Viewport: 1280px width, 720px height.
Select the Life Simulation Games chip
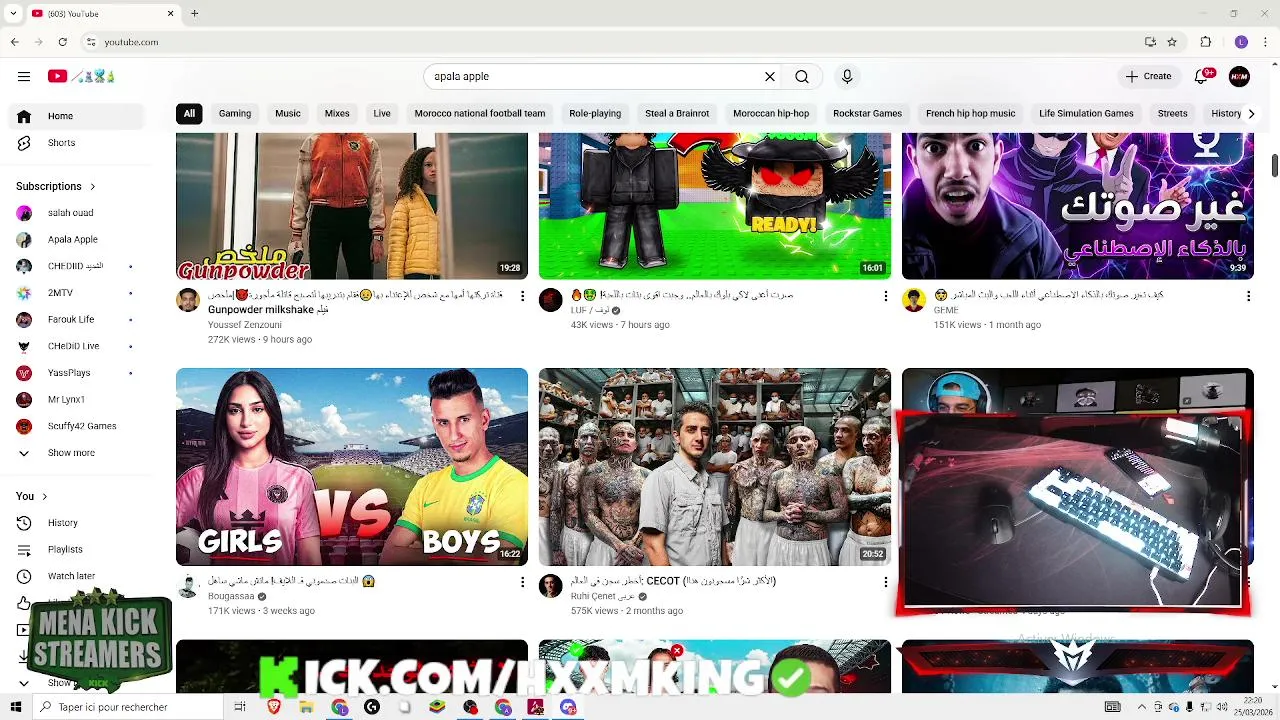click(1086, 114)
